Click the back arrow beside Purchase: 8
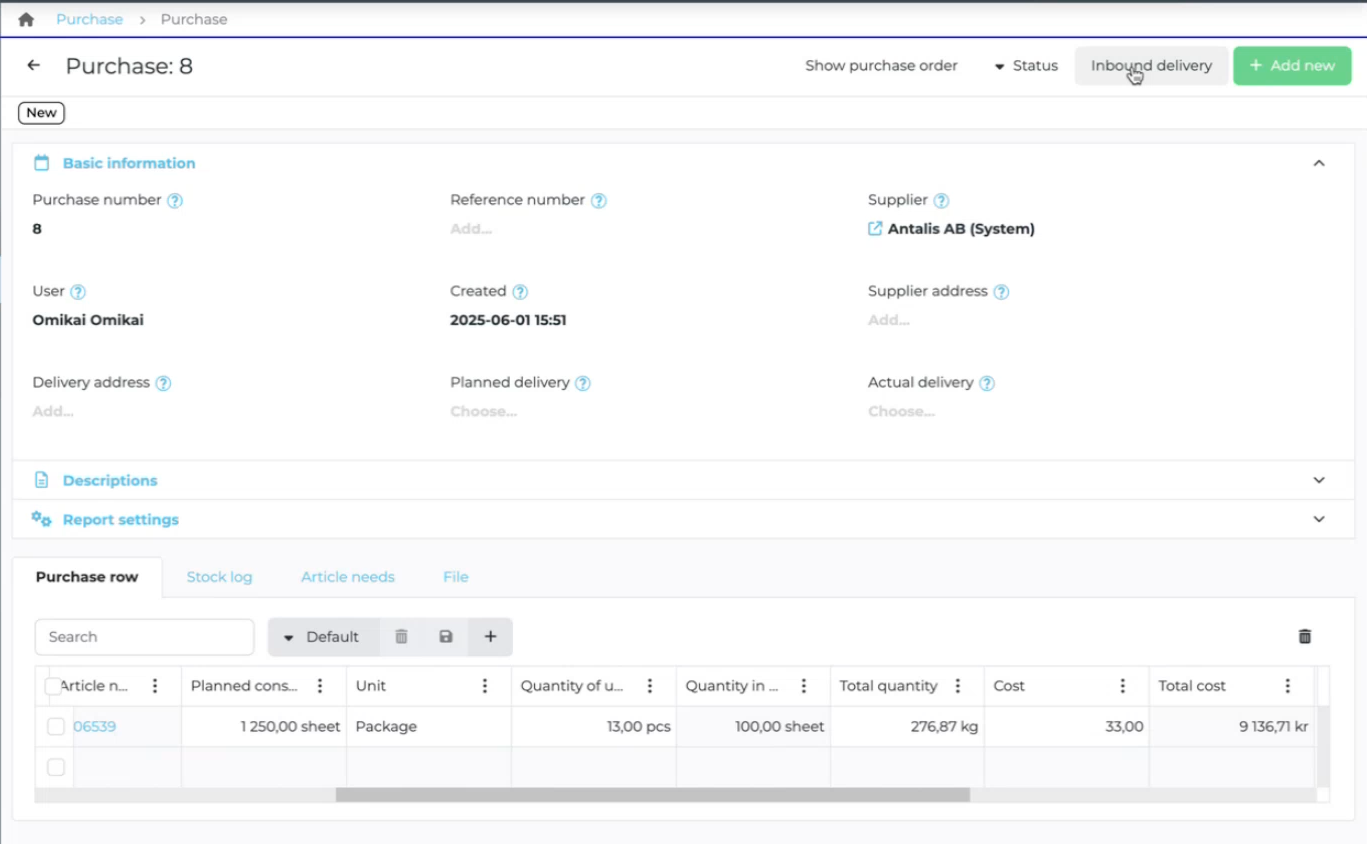 tap(34, 66)
